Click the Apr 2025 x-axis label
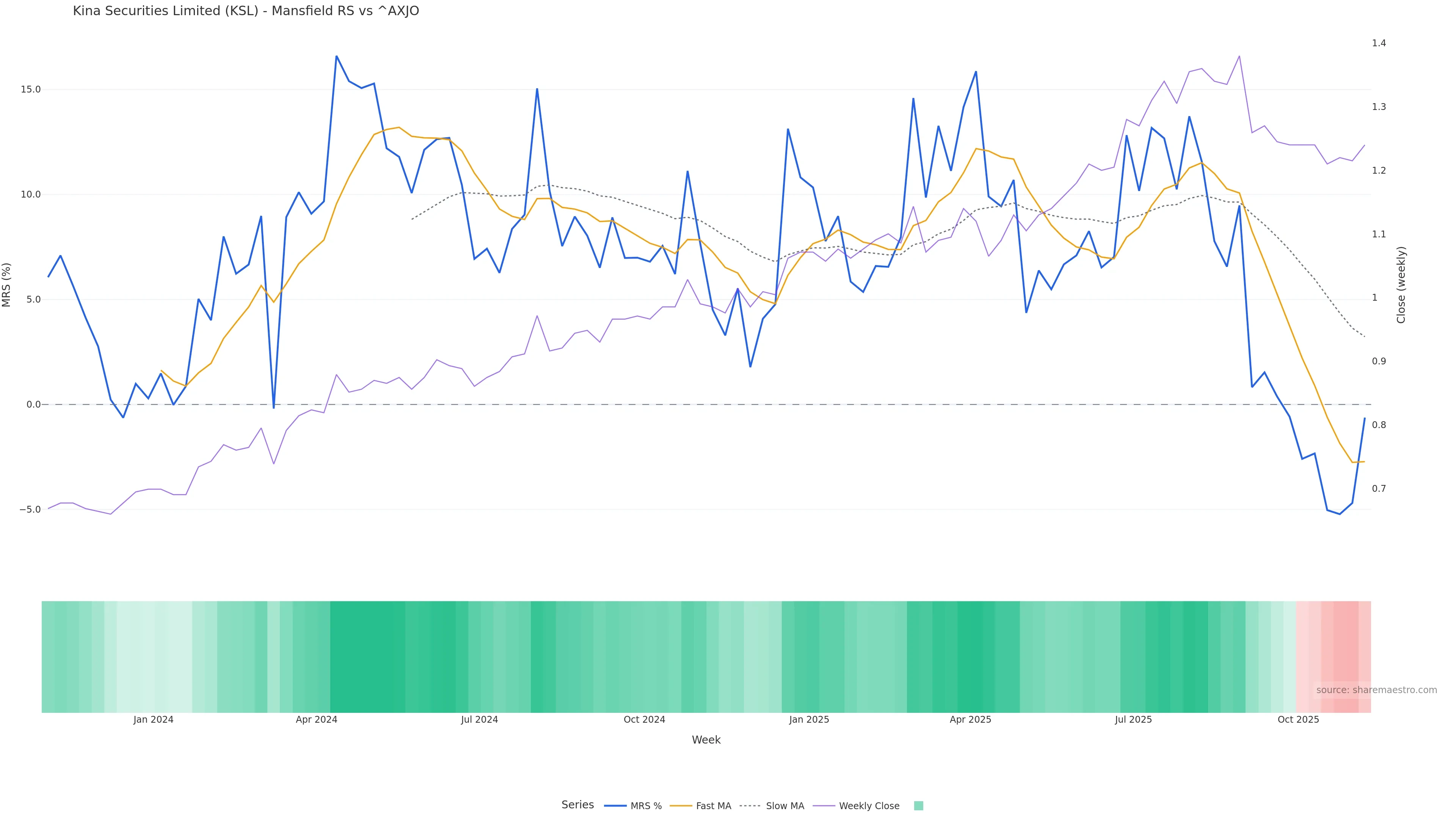 [x=970, y=720]
